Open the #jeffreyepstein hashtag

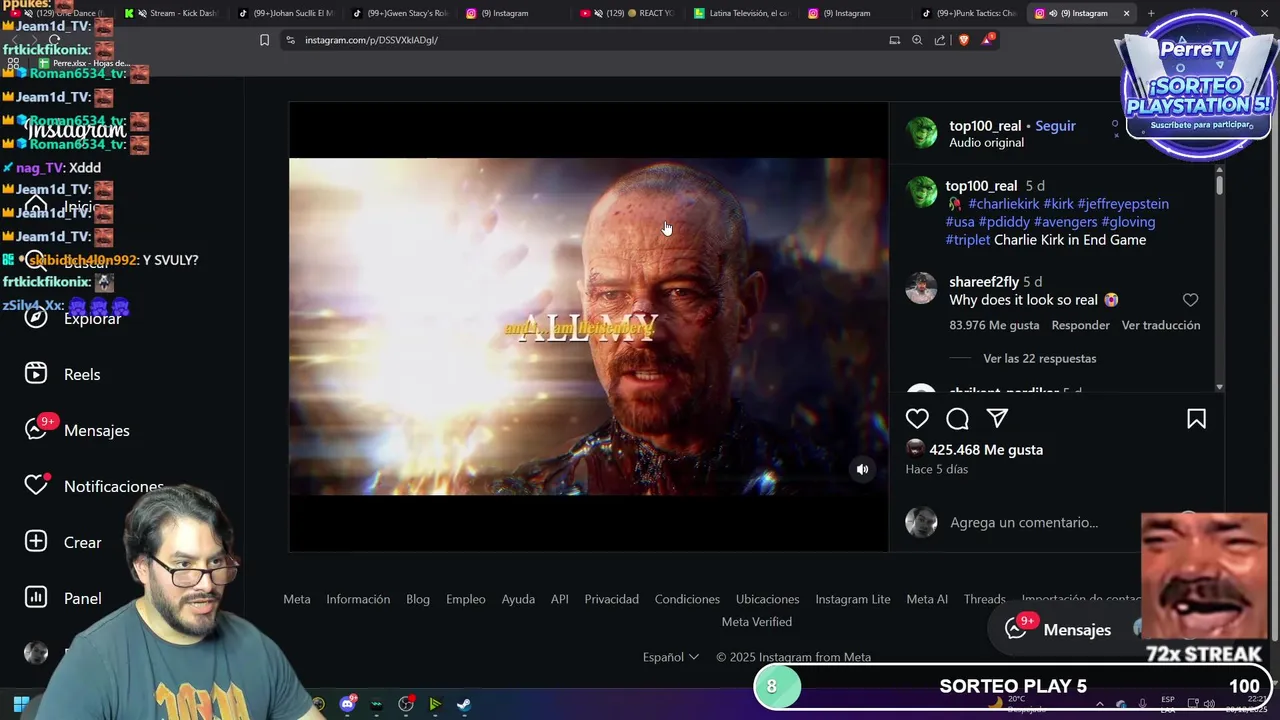tap(1123, 204)
